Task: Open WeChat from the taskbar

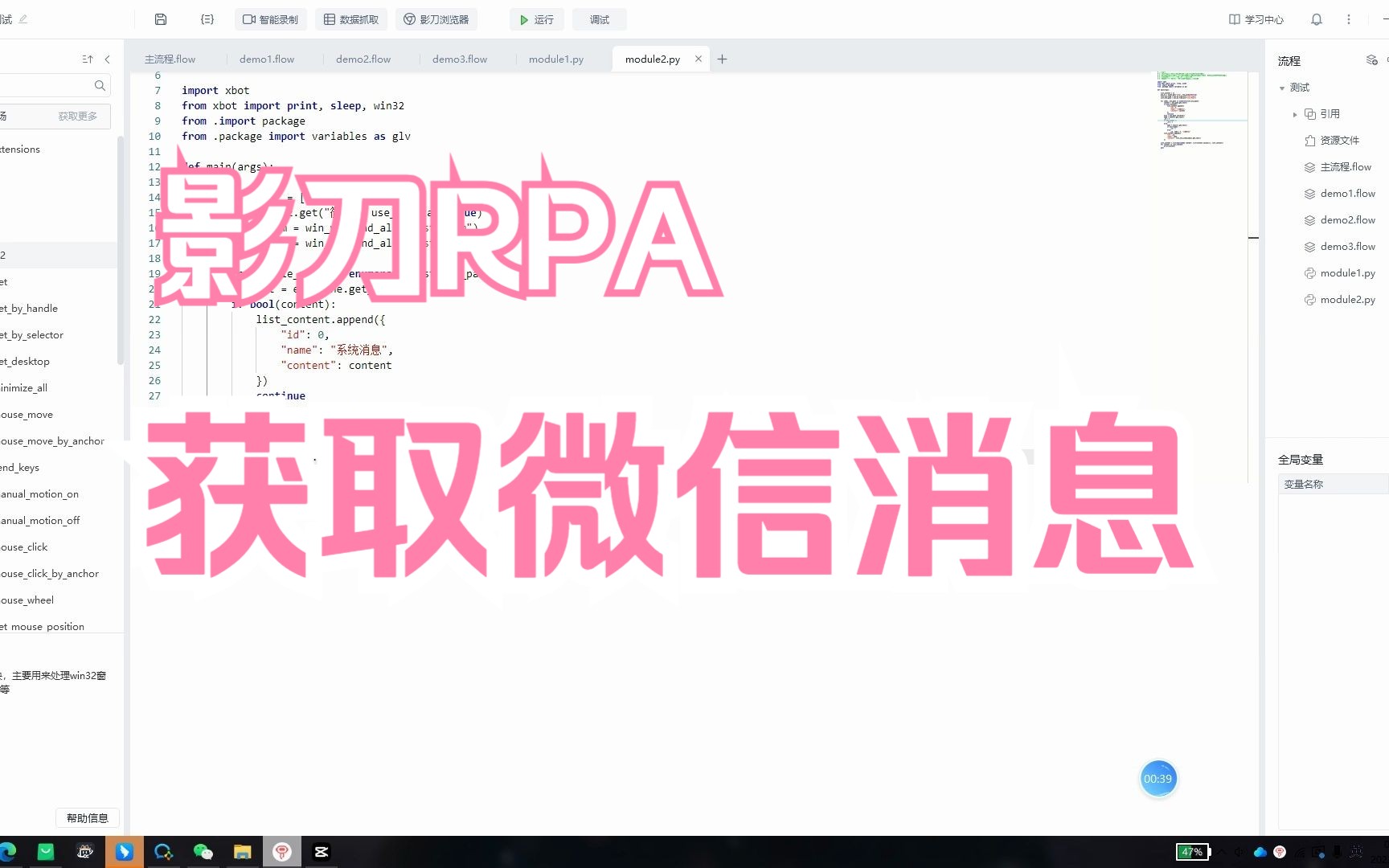Action: pos(203,852)
